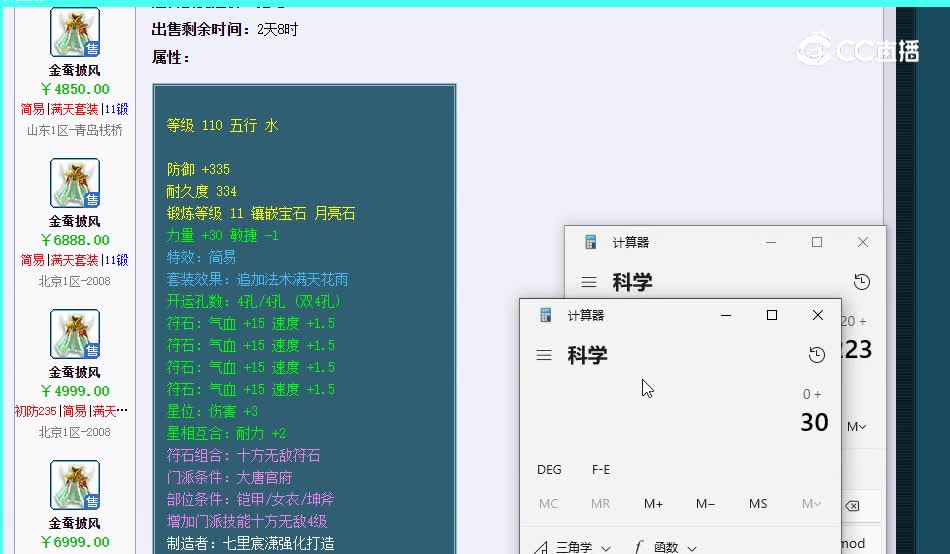Click 金蚕披风 item icon priced ¥6888
The height and width of the screenshot is (554, 950).
(x=75, y=183)
